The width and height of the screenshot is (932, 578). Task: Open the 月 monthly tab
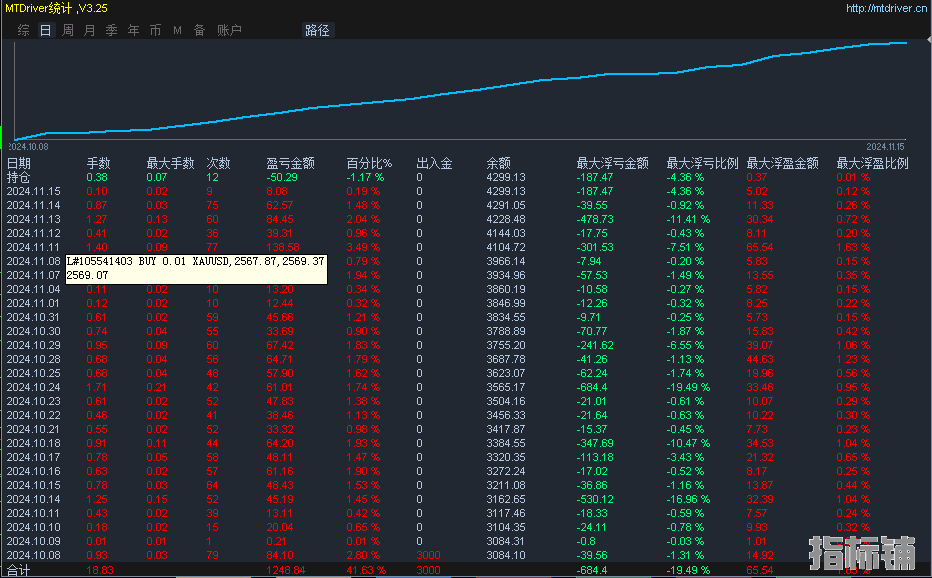[90, 30]
